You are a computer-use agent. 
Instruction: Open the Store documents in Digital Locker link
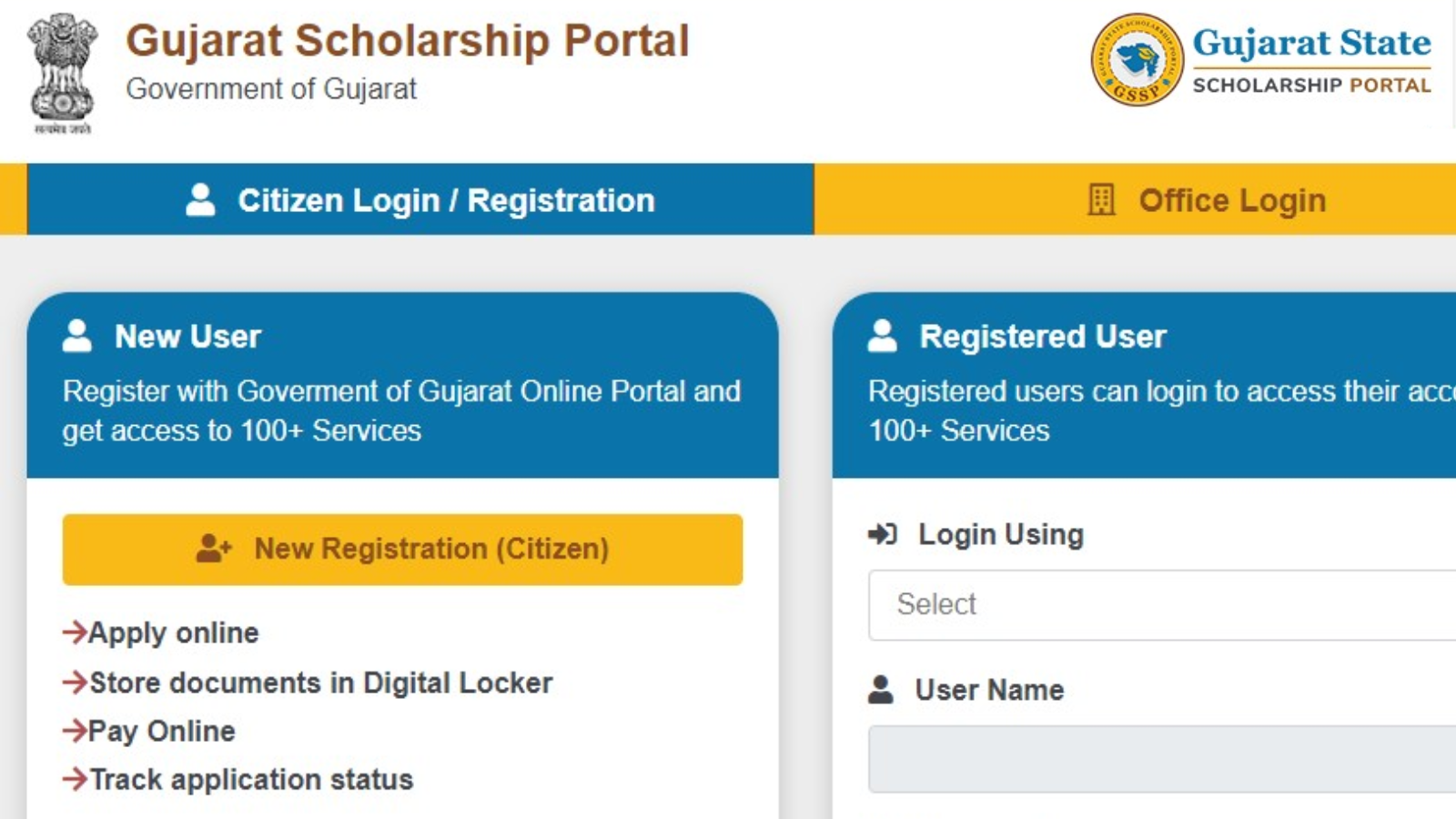[320, 682]
